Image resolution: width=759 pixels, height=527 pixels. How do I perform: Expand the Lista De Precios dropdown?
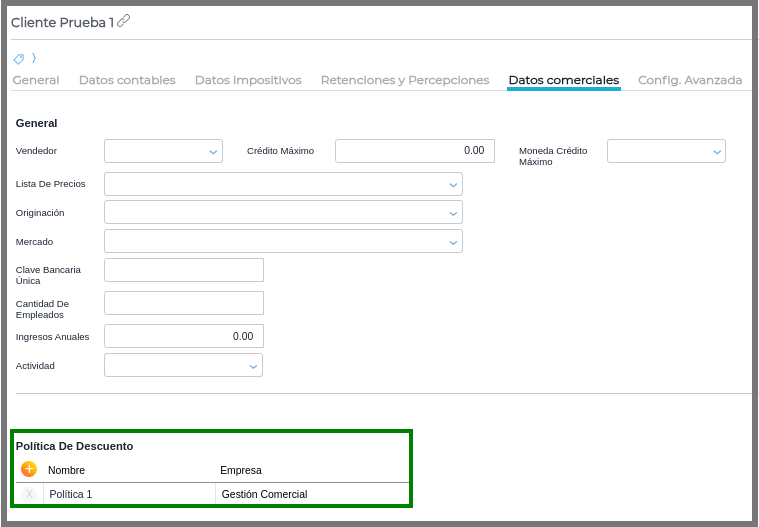[283, 184]
